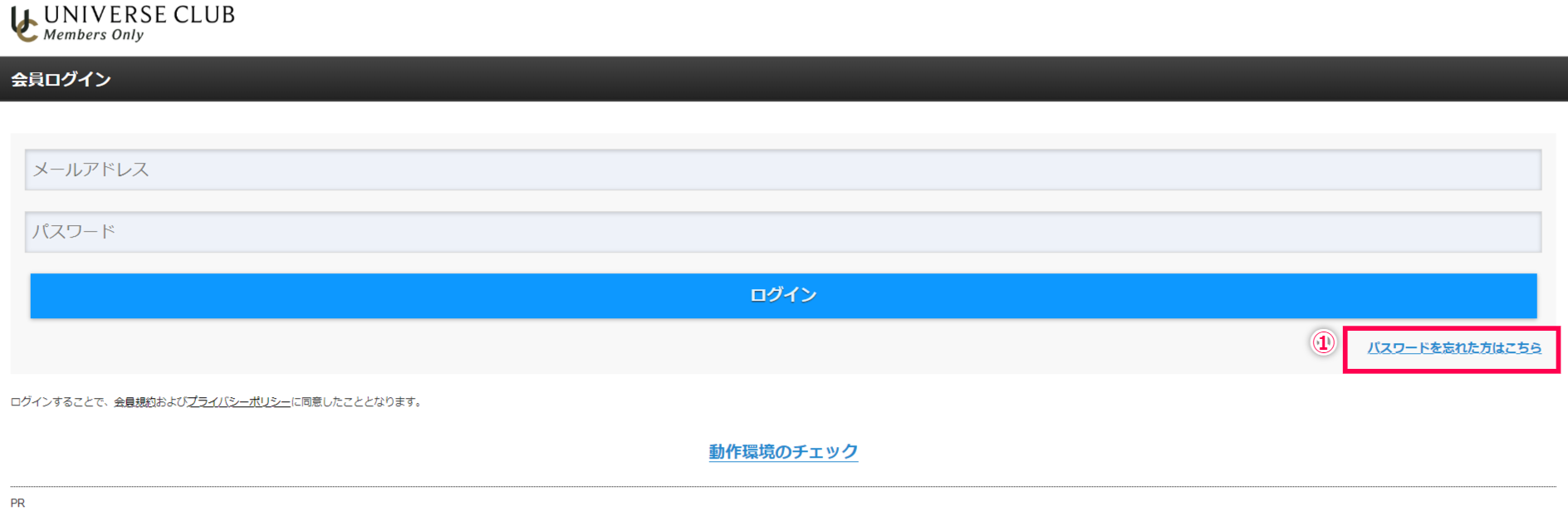The width and height of the screenshot is (1568, 516).
Task: Open the 会員規約 link
Action: pos(135,402)
